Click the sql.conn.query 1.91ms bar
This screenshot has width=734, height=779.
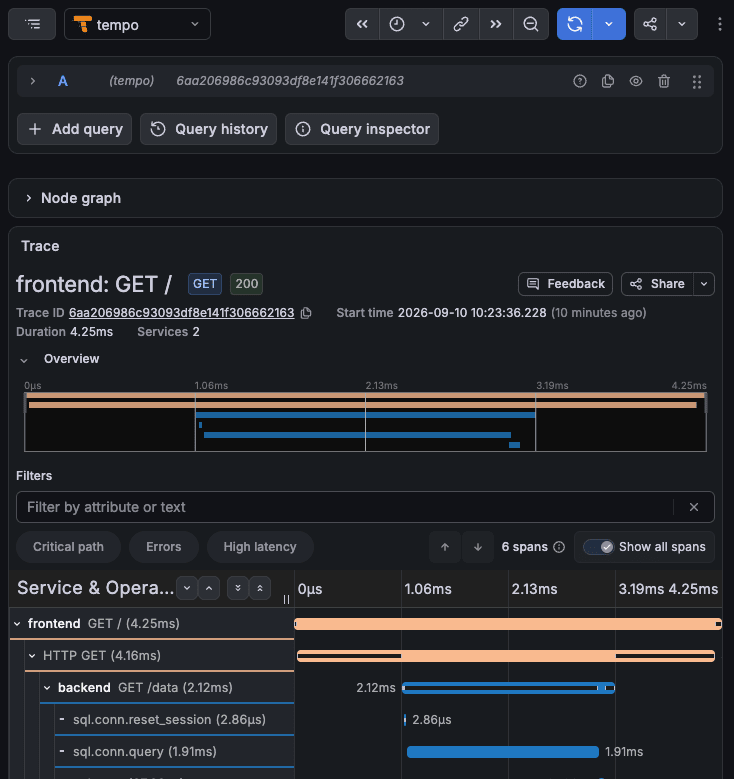pos(503,752)
